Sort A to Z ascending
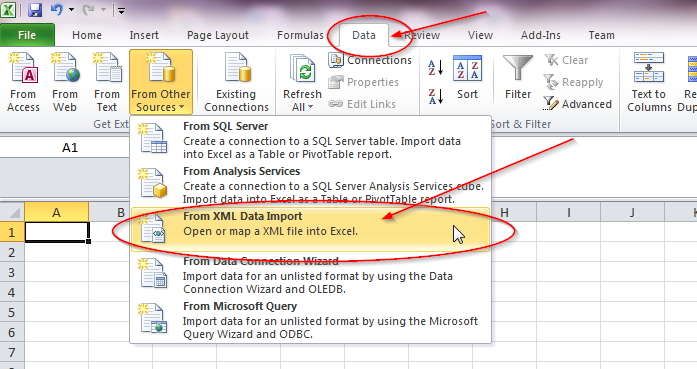Image resolution: width=697 pixels, height=369 pixels. click(435, 68)
